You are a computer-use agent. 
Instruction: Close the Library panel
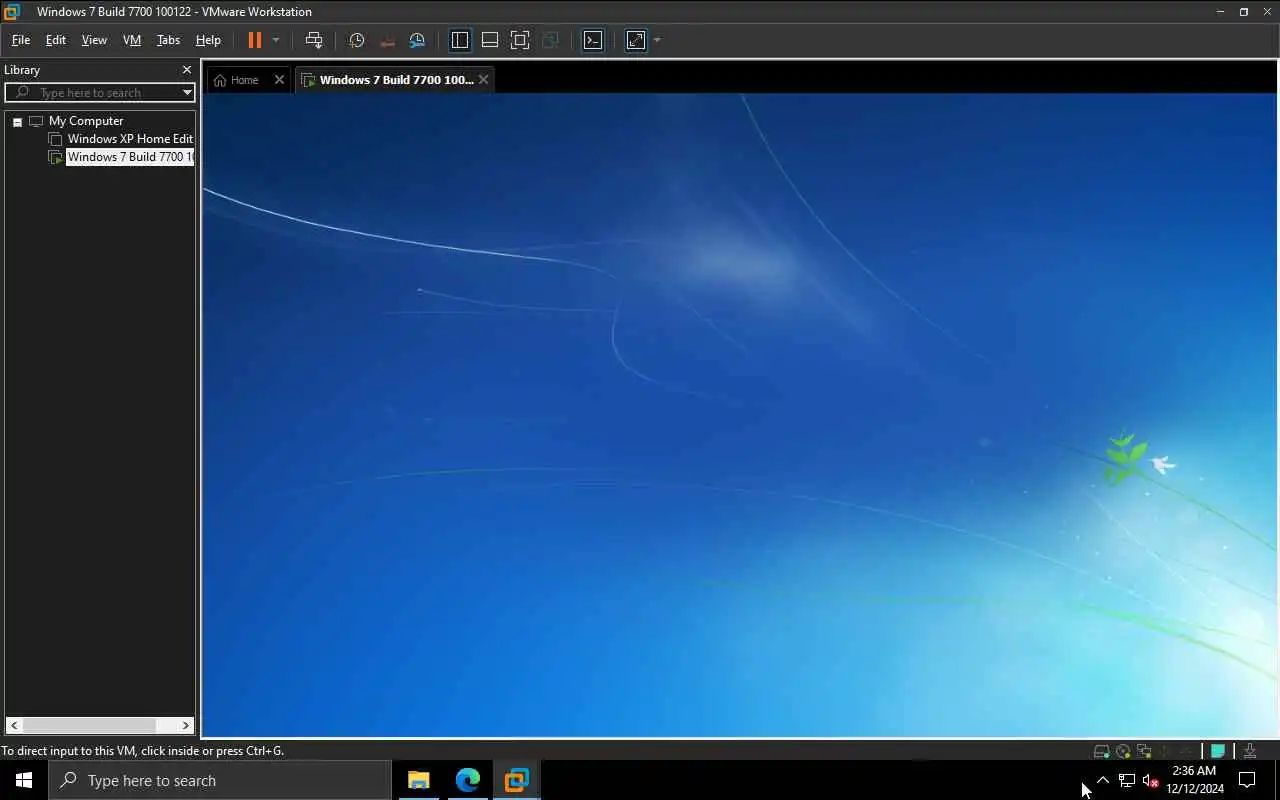tap(186, 70)
